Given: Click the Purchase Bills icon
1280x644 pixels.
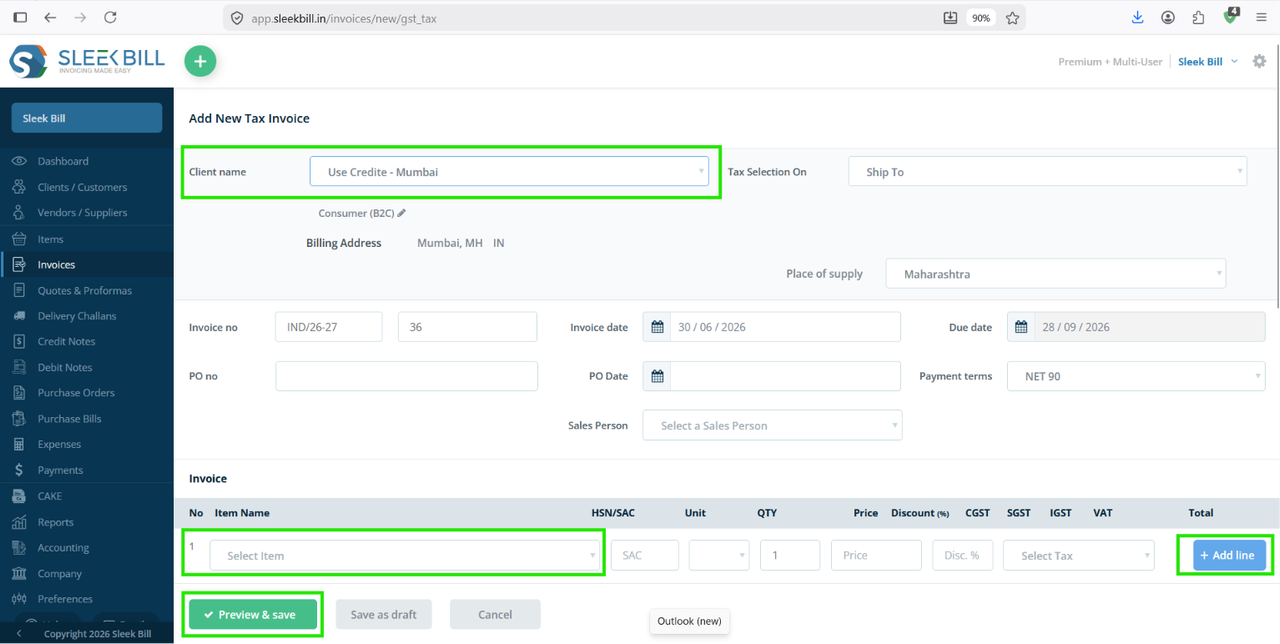Looking at the screenshot, I should tap(19, 419).
